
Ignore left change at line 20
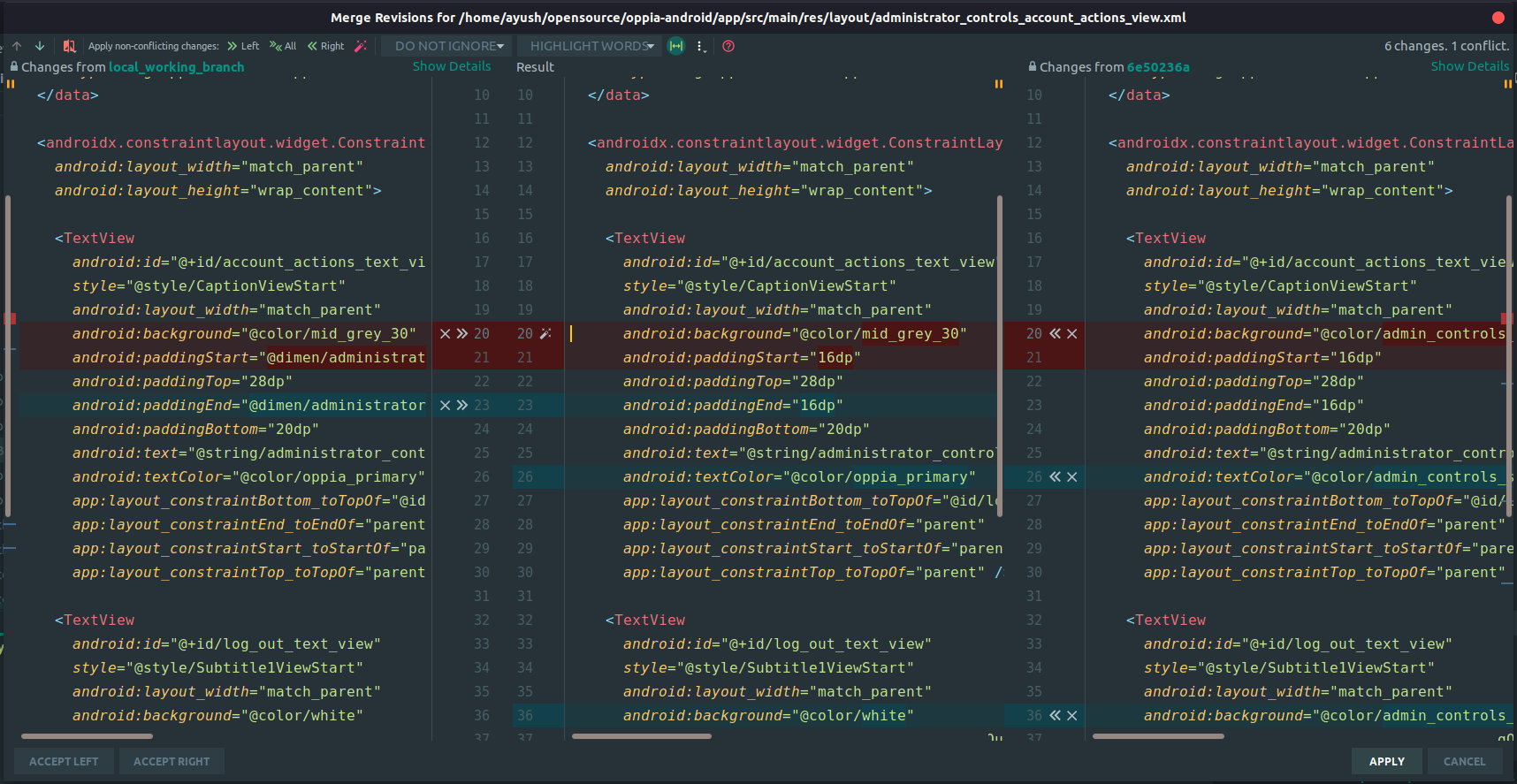446,333
